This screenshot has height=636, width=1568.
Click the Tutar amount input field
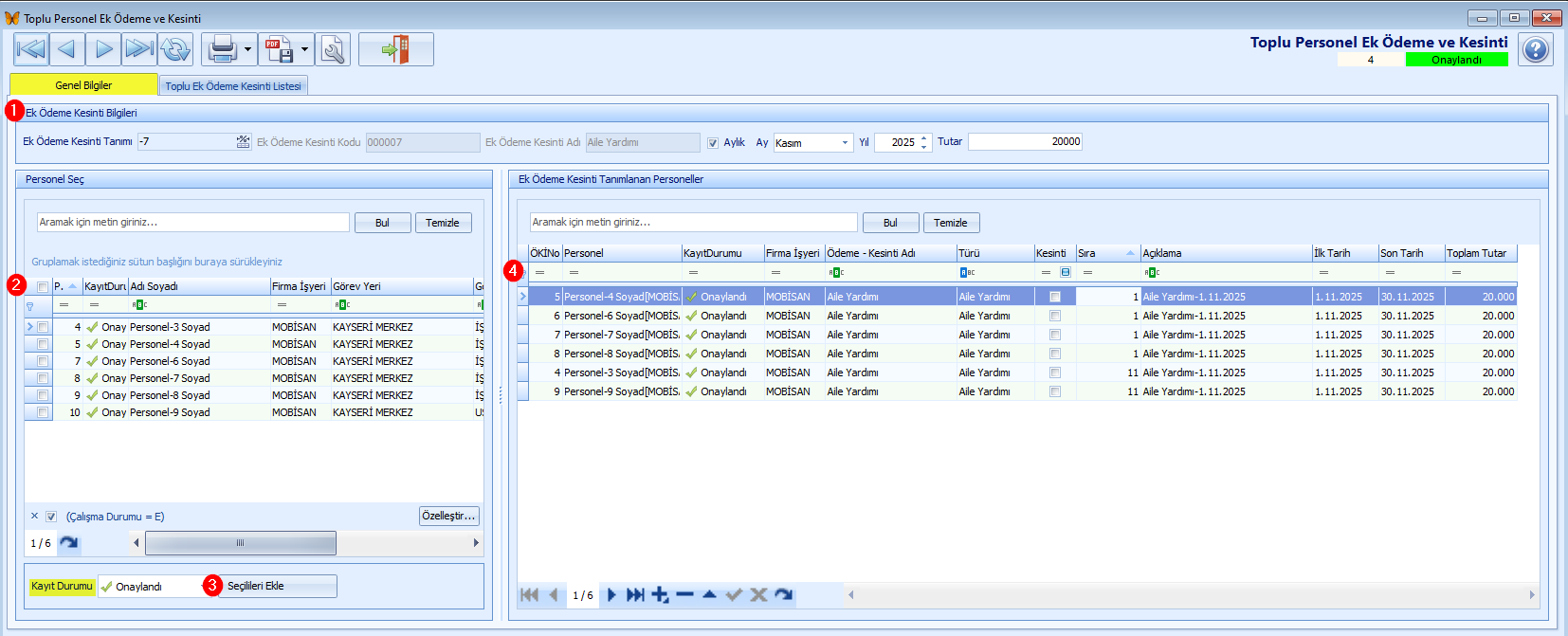[1024, 142]
